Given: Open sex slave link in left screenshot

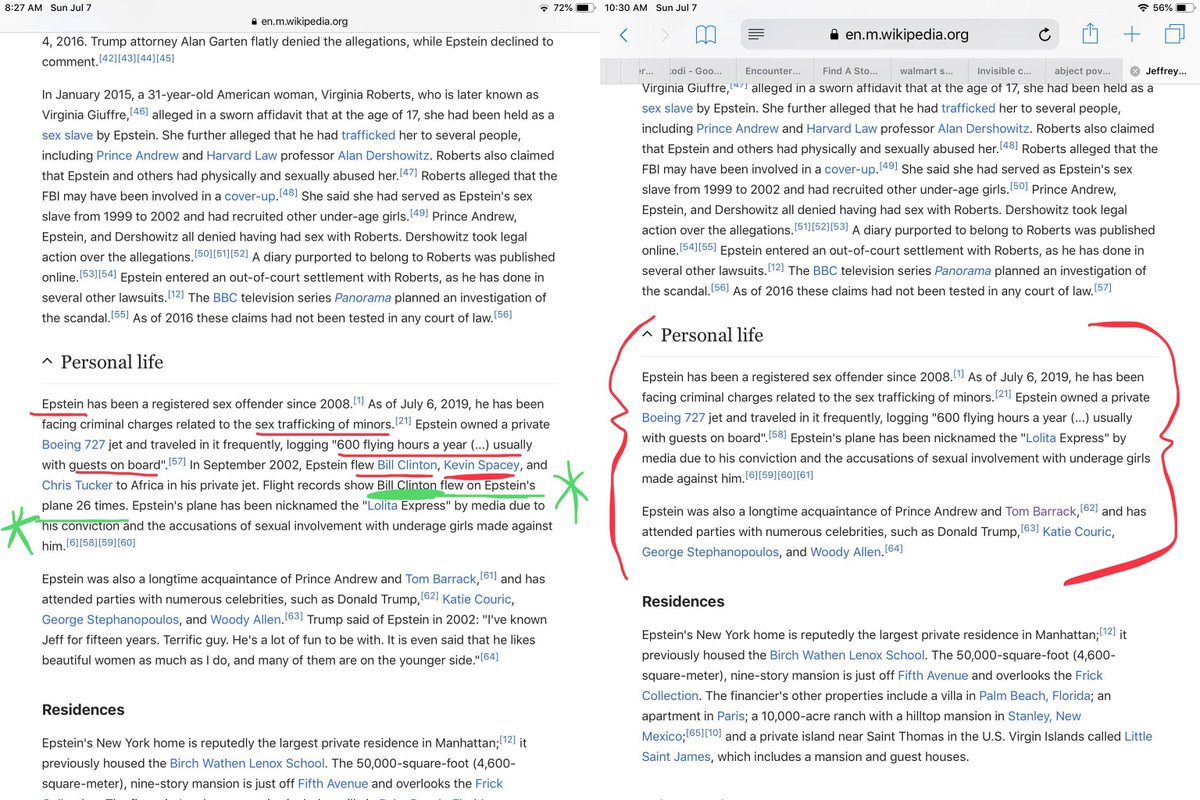Looking at the screenshot, I should (x=67, y=135).
